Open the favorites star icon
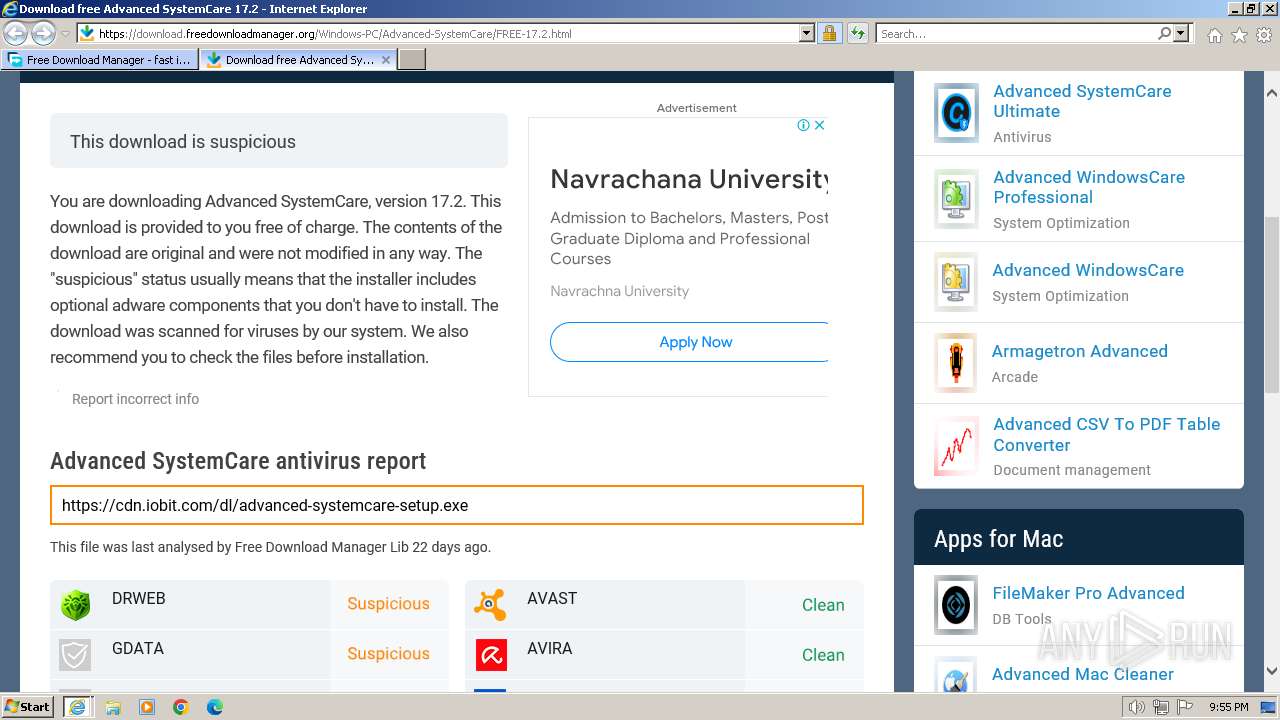 (1239, 35)
